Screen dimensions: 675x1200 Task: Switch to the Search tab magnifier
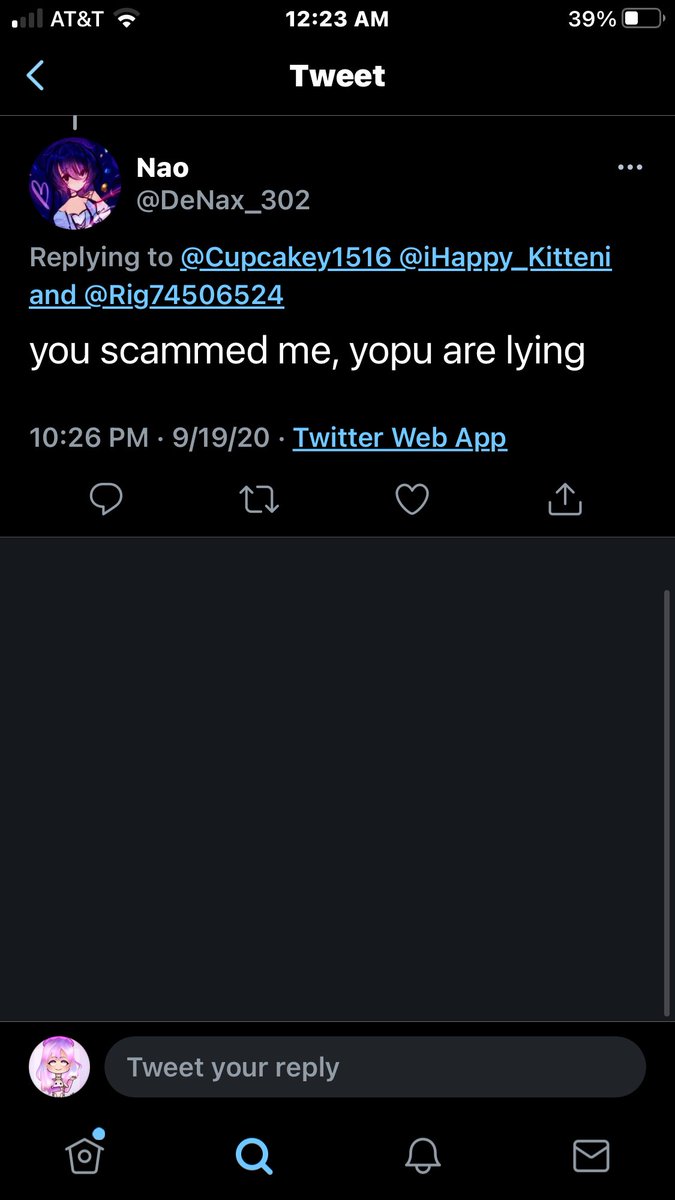(x=253, y=1156)
